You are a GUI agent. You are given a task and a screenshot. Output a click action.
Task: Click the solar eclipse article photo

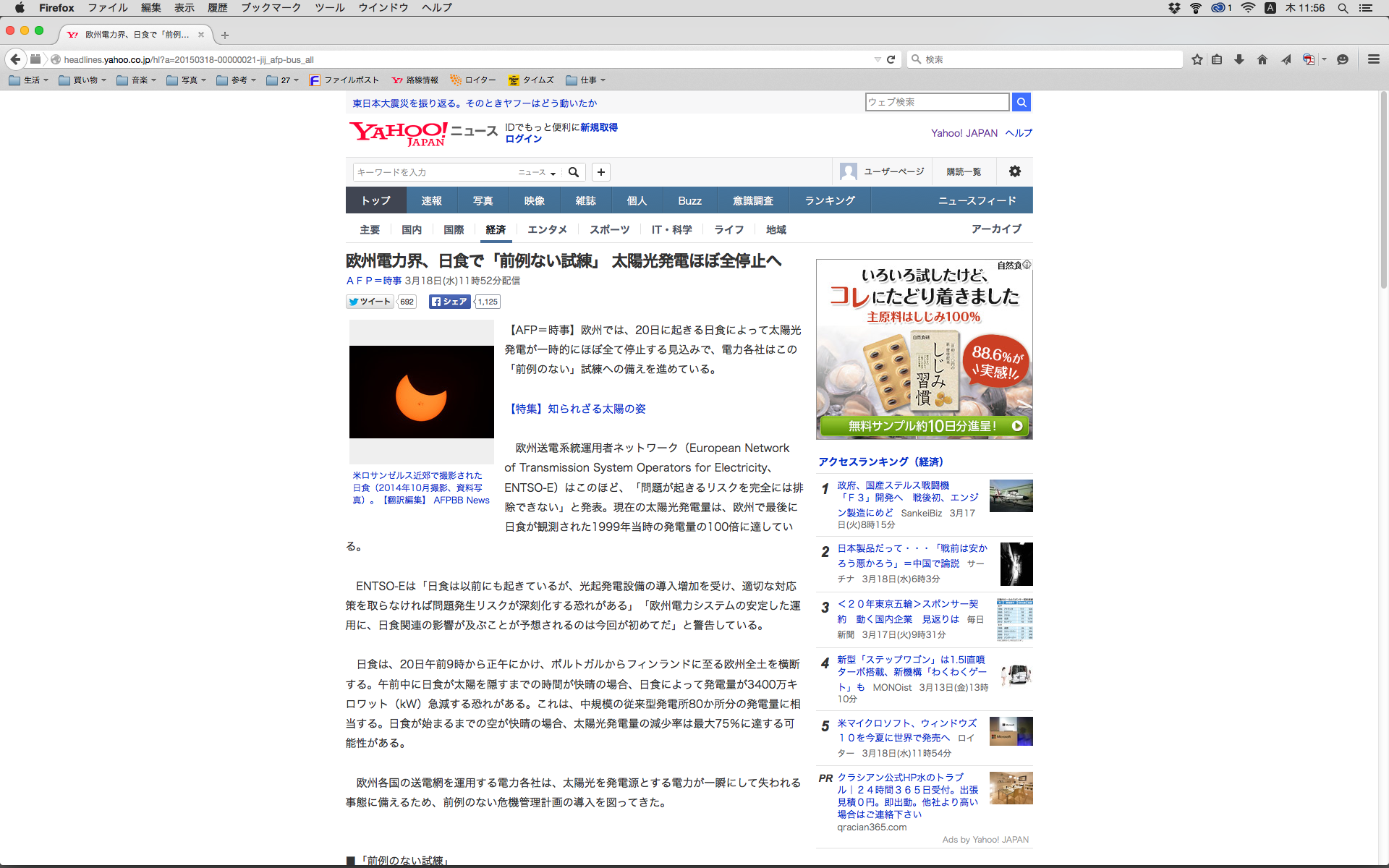point(421,392)
